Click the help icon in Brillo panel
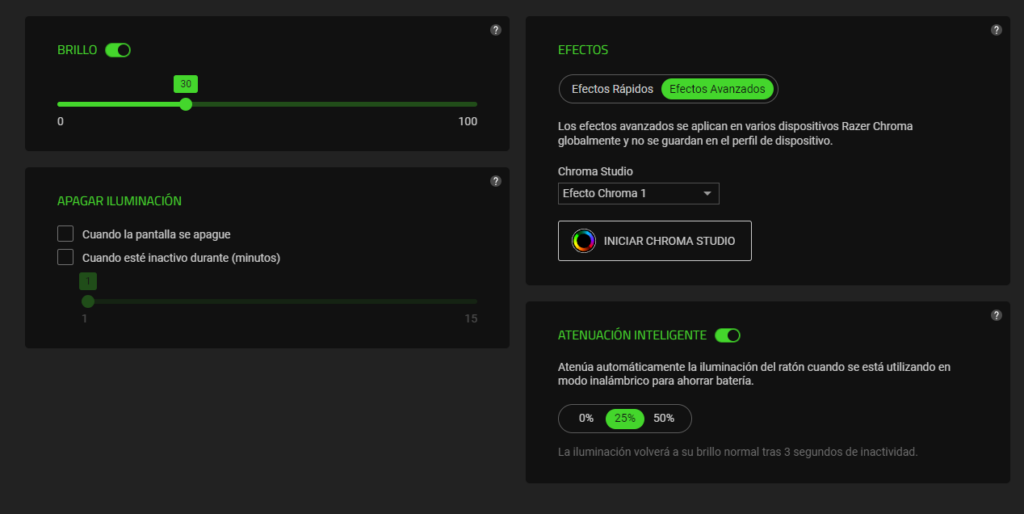Viewport: 1024px width, 514px height. click(496, 30)
